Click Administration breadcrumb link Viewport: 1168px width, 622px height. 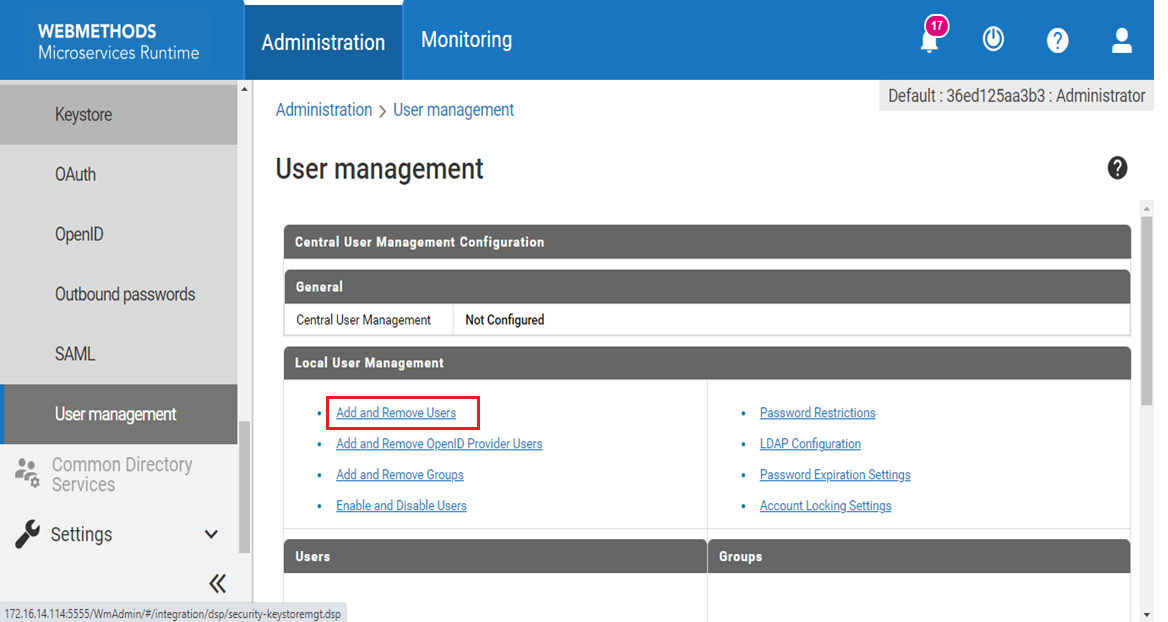[323, 110]
